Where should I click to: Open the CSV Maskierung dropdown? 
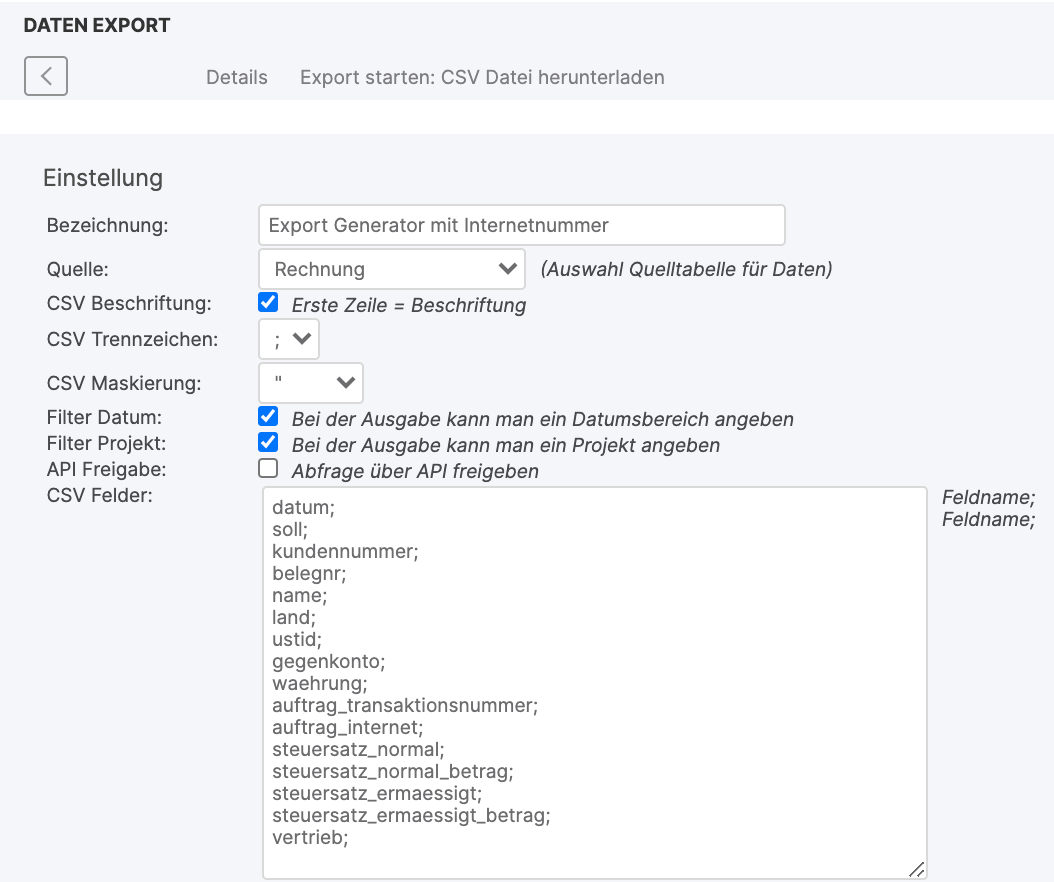311,383
